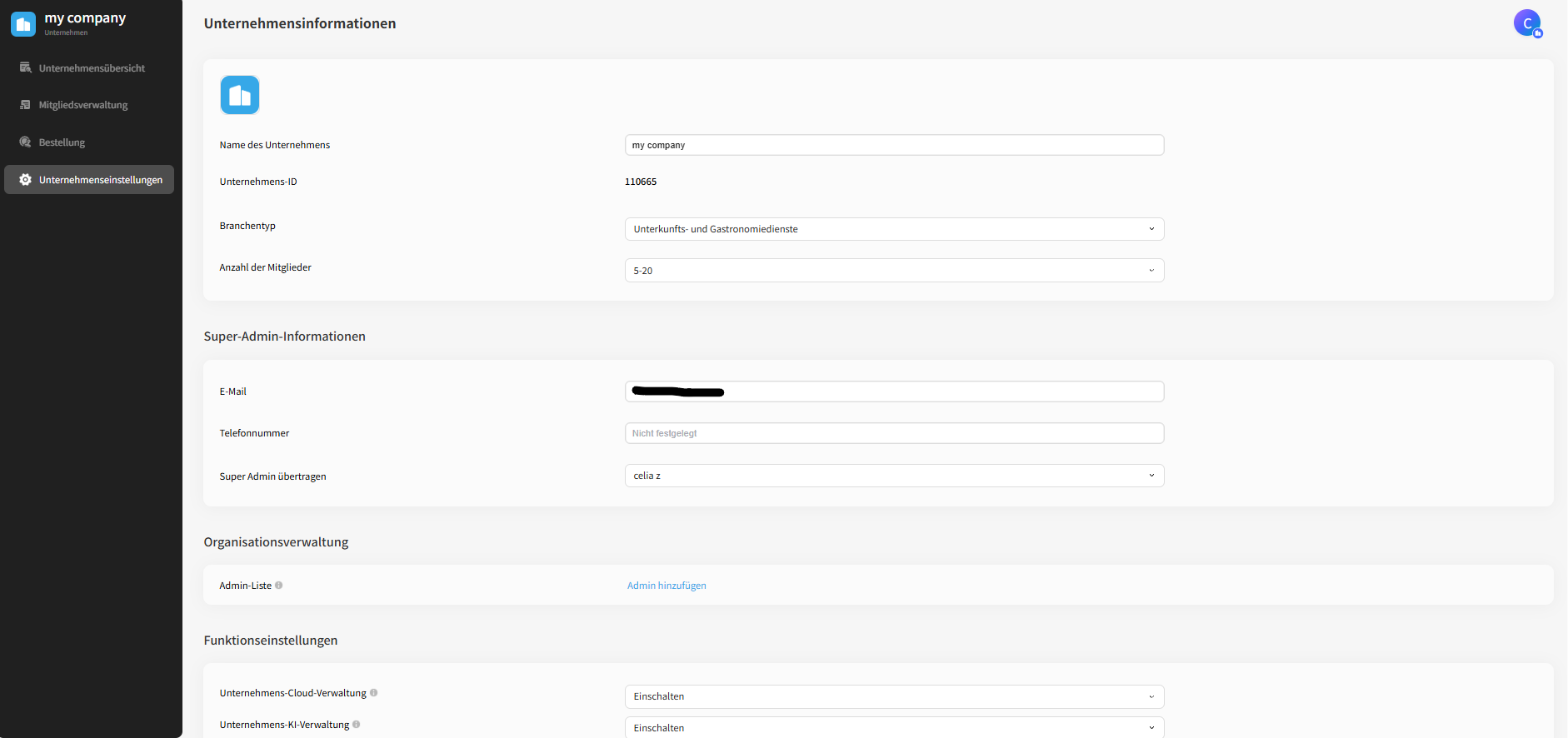Click the Organisationsverwaltung heading
Viewport: 1568px width, 738px height.
[277, 542]
